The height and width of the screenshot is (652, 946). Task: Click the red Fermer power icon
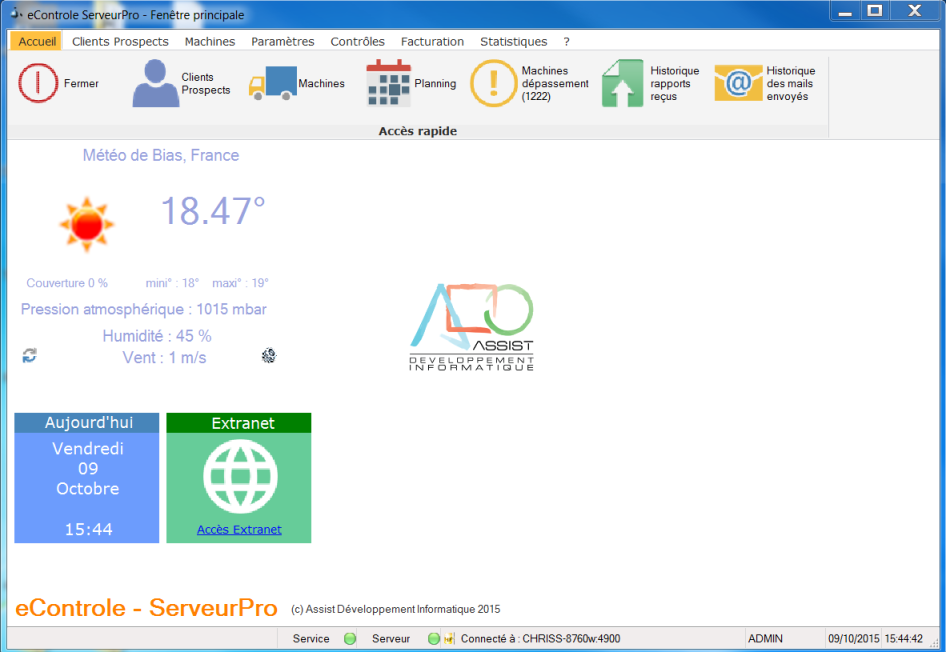coord(38,83)
